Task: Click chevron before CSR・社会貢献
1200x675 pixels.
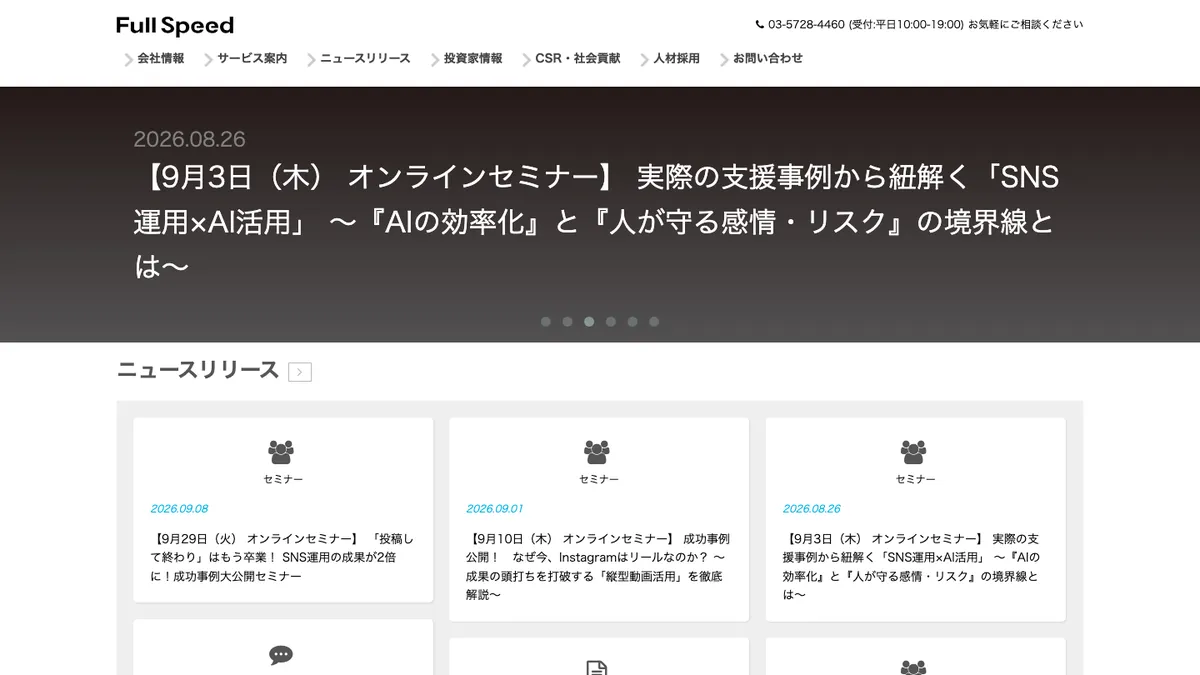Action: tap(526, 60)
